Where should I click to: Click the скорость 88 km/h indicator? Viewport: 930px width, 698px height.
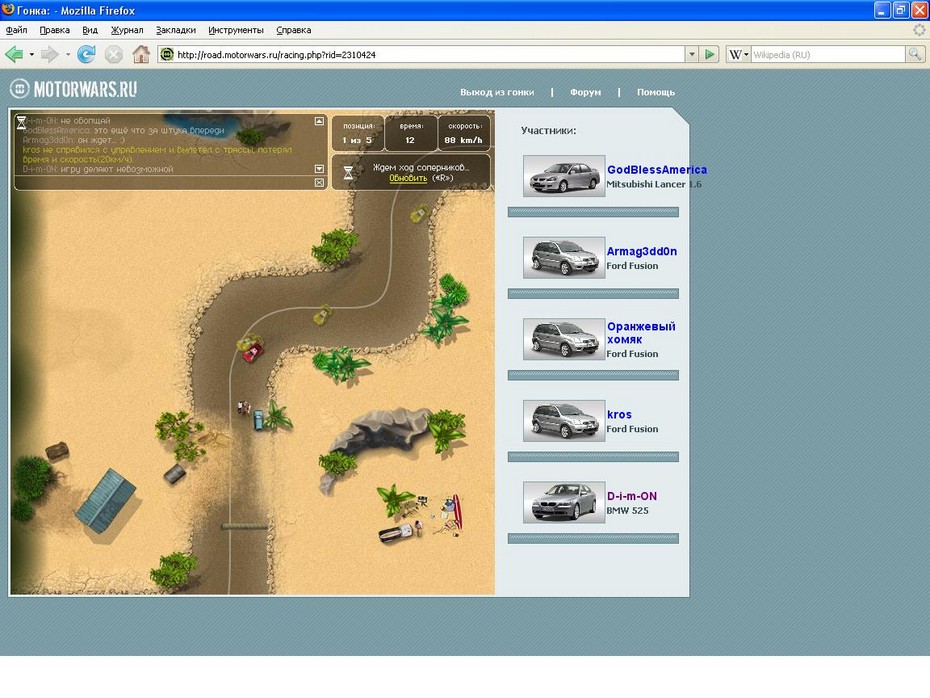464,133
